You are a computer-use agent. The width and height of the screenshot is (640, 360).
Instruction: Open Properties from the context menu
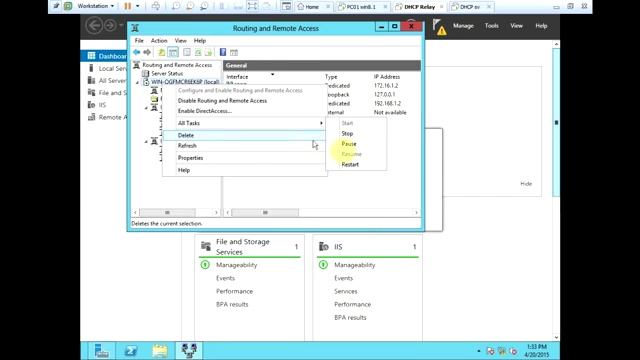244,158
